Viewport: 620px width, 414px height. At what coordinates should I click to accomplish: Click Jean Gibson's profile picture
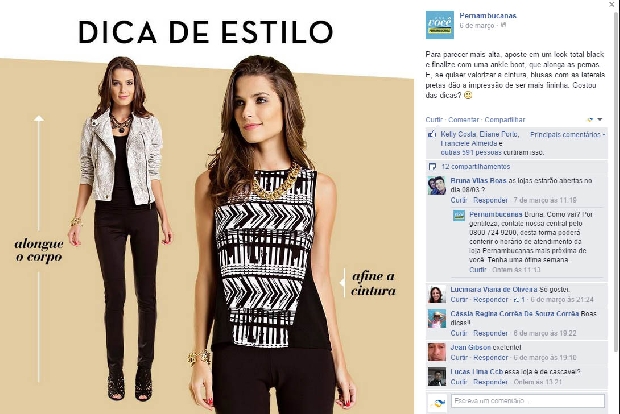[x=437, y=352]
